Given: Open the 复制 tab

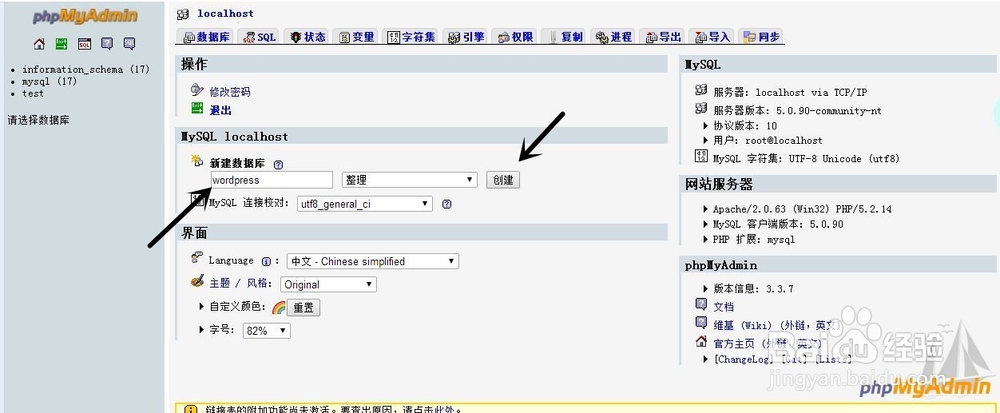Looking at the screenshot, I should (564, 37).
